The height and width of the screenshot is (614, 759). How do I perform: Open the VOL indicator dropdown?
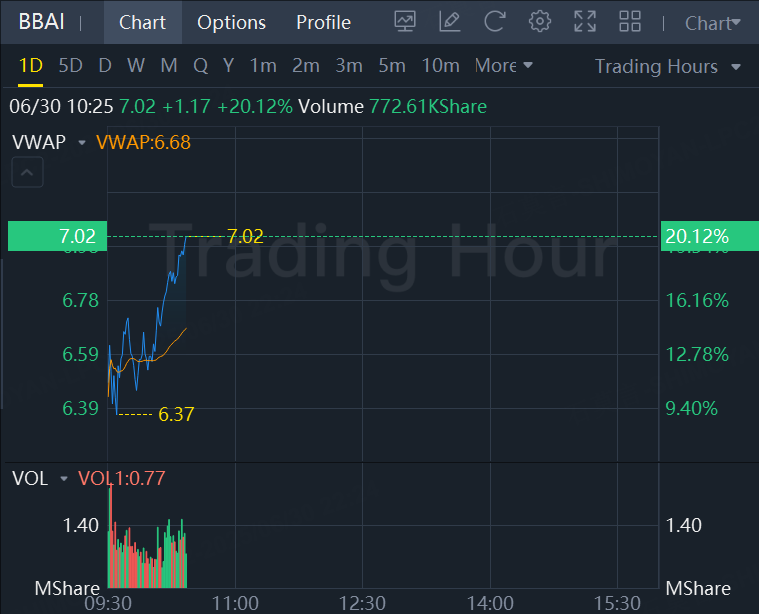[x=64, y=479]
